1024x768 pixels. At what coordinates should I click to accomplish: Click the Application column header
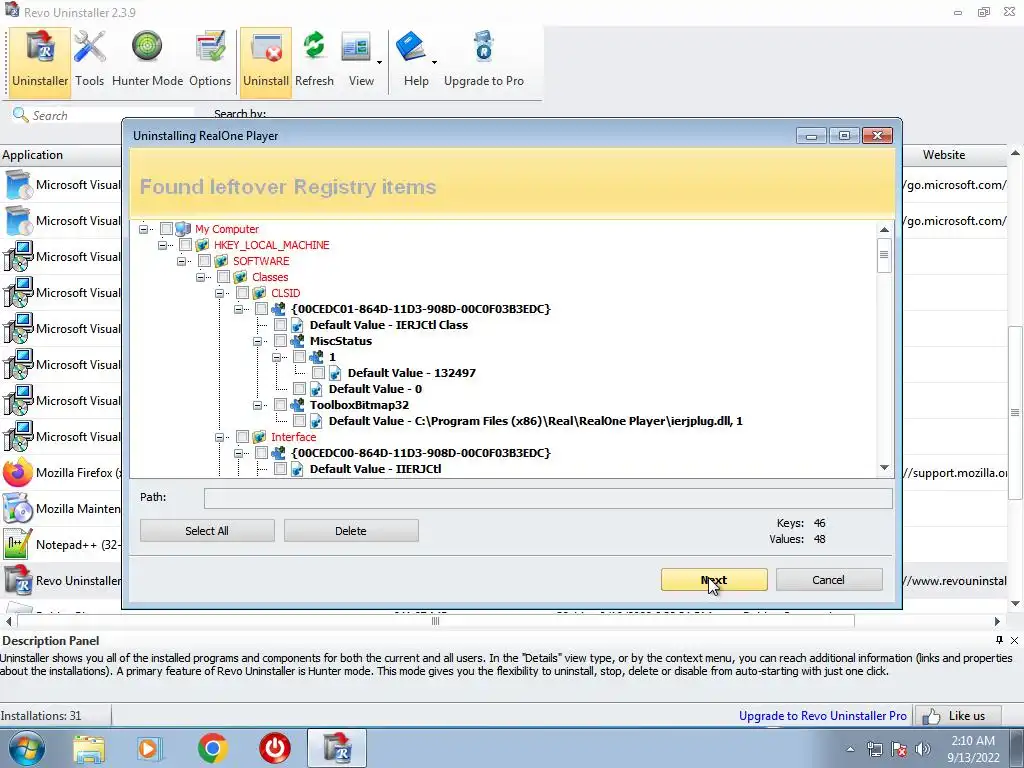[x=61, y=155]
